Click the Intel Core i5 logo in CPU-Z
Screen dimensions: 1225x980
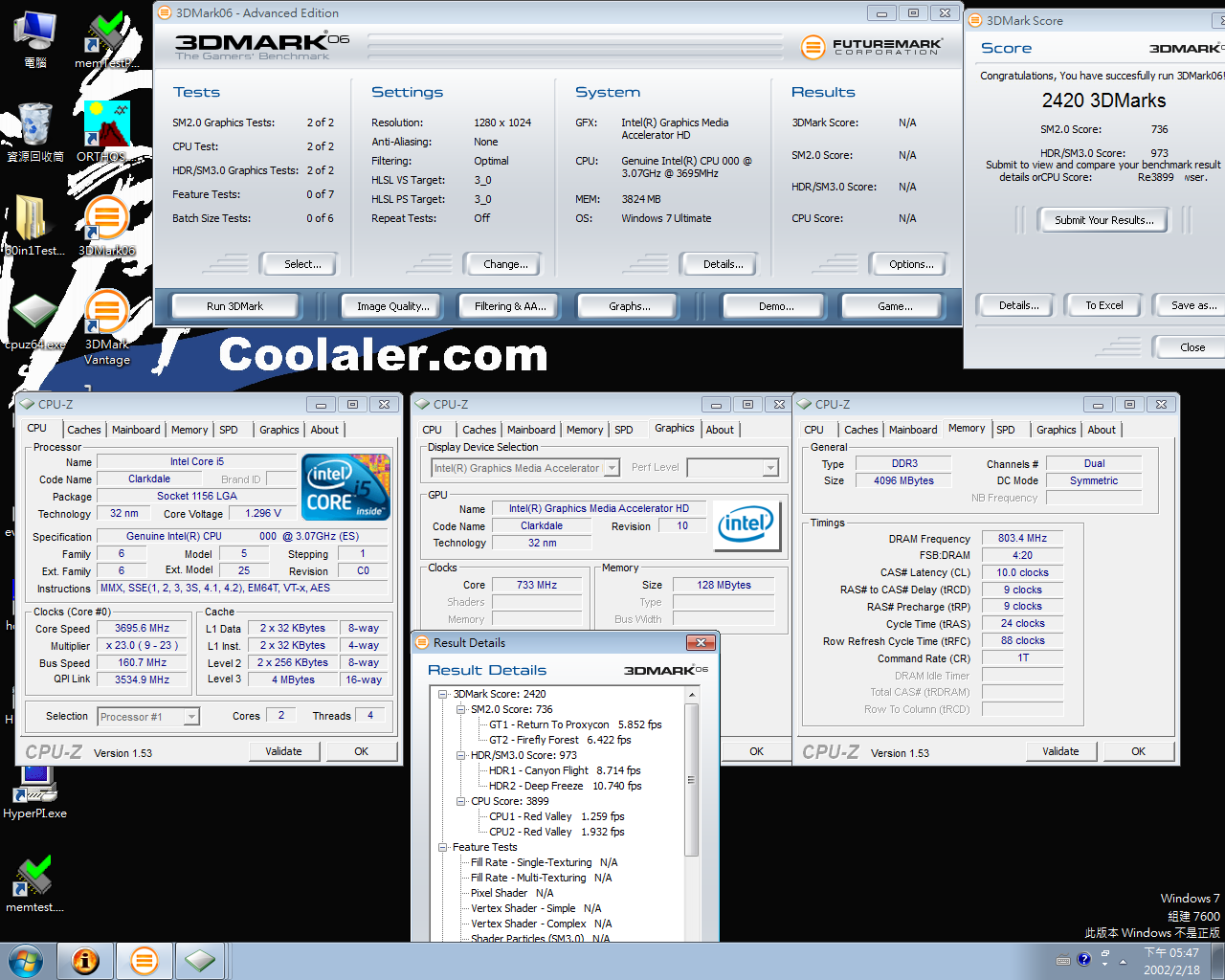click(346, 486)
